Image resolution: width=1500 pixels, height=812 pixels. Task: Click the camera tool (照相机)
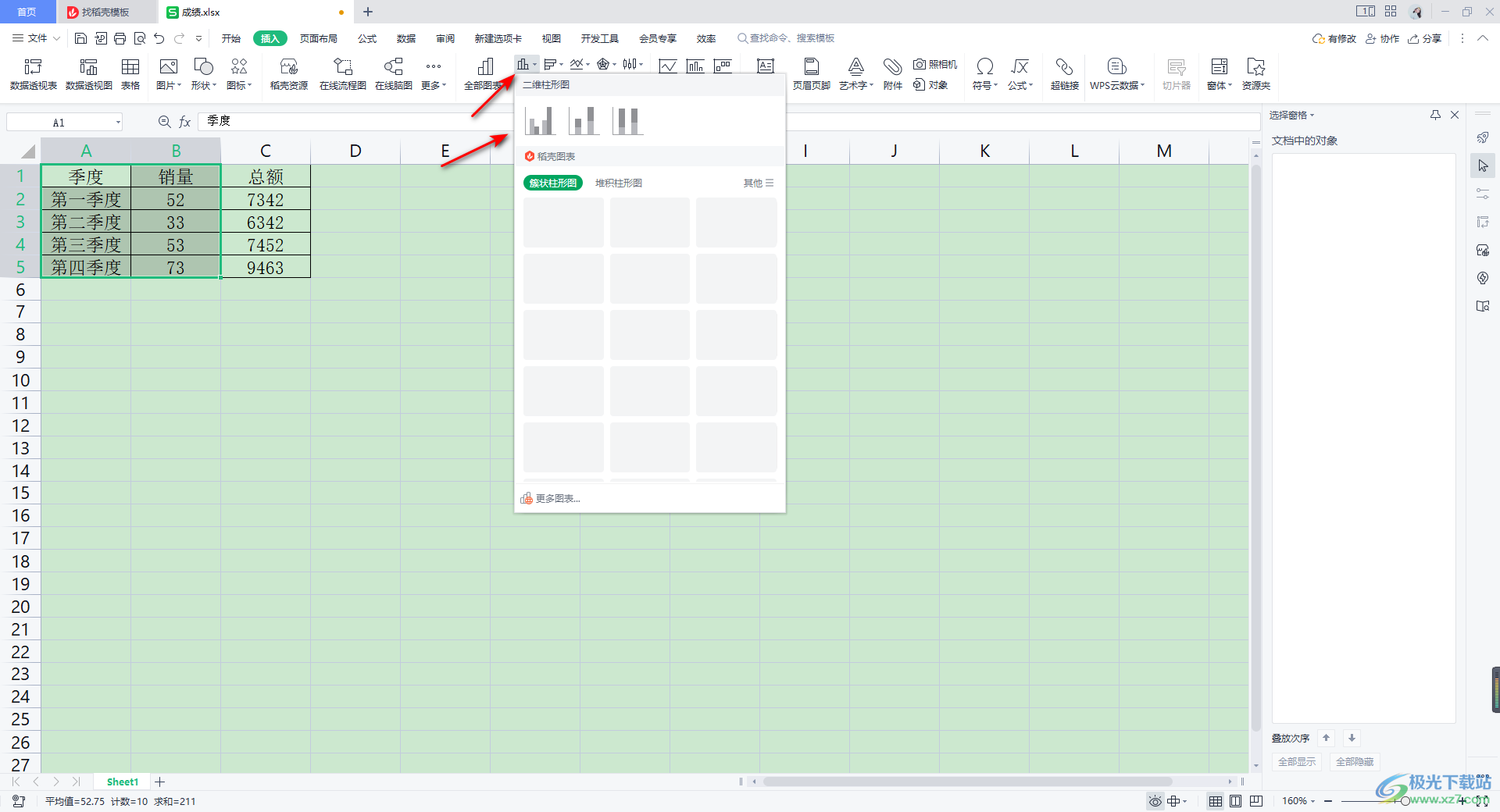pos(935,64)
